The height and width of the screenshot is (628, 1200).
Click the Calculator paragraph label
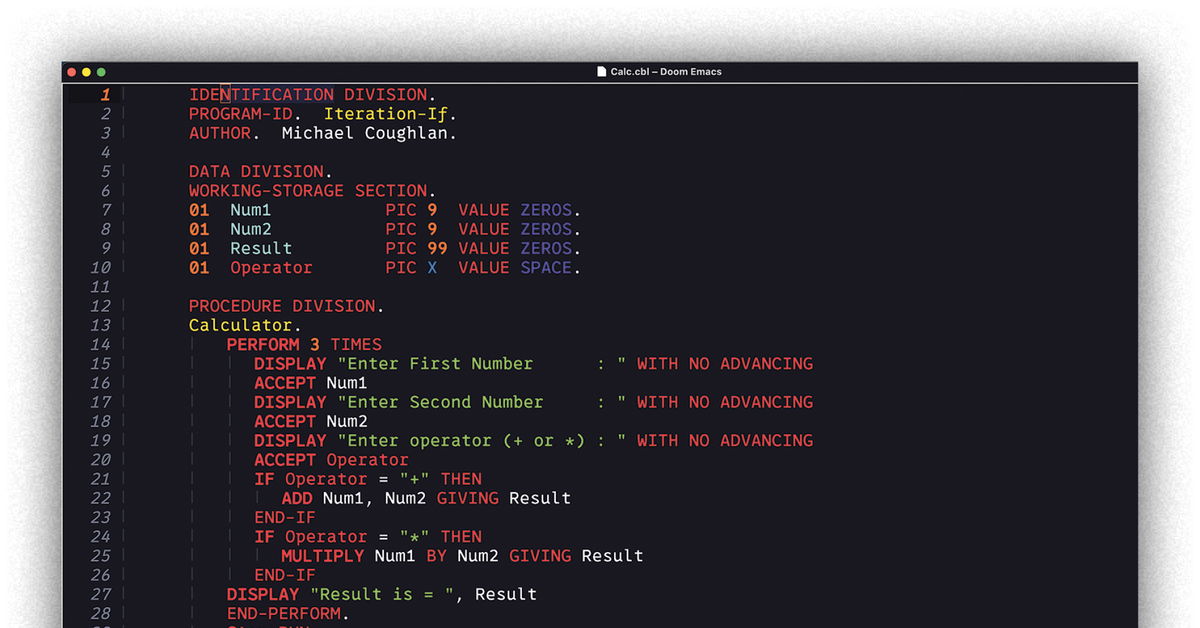pyautogui.click(x=240, y=325)
